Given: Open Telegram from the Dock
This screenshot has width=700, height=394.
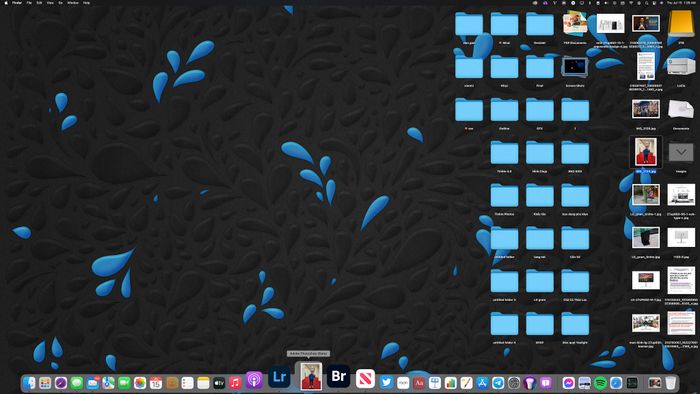Looking at the screenshot, I should click(x=498, y=383).
